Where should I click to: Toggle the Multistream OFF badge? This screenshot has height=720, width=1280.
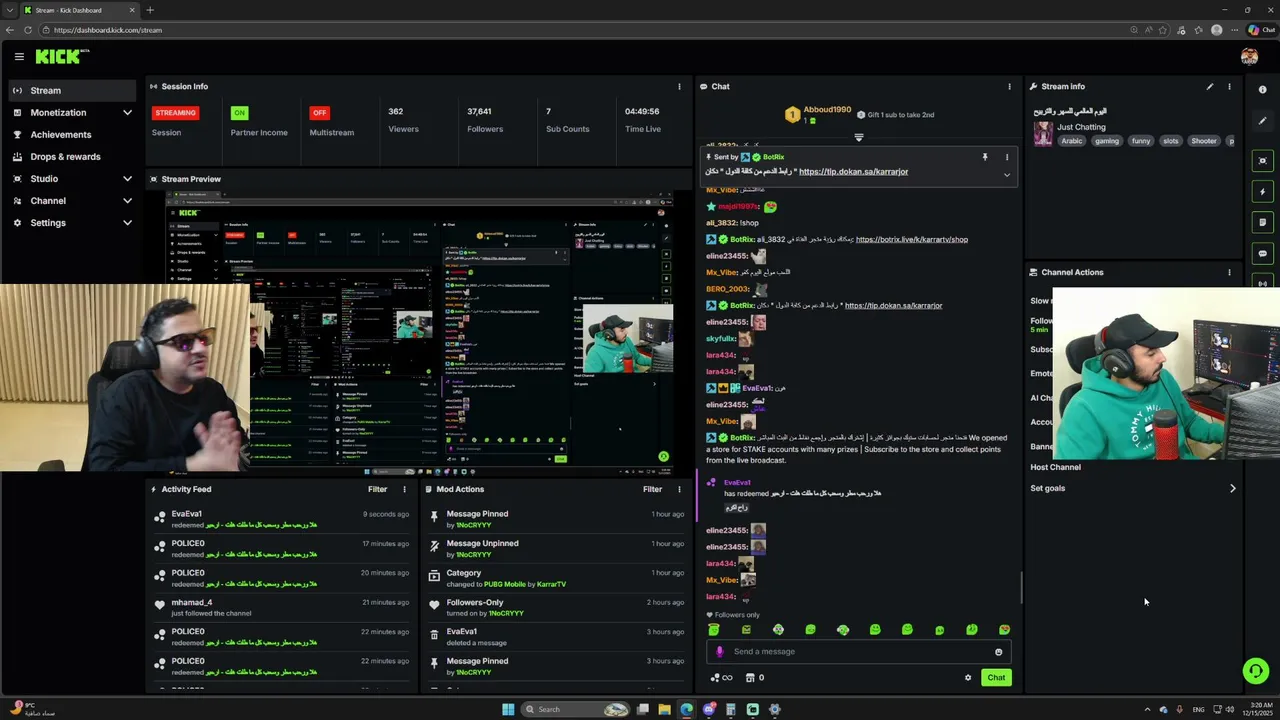[319, 113]
